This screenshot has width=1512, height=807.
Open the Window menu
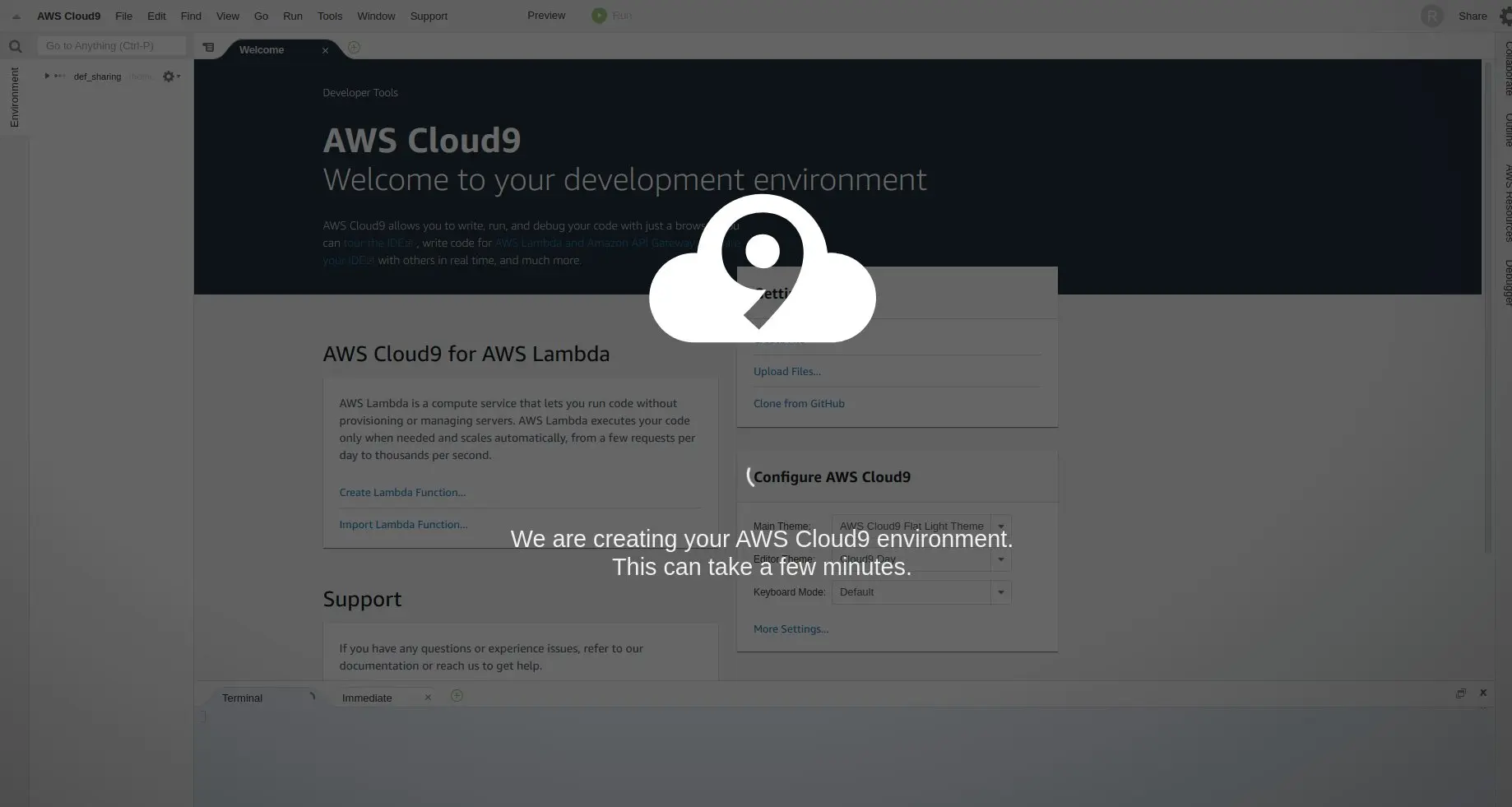click(376, 16)
